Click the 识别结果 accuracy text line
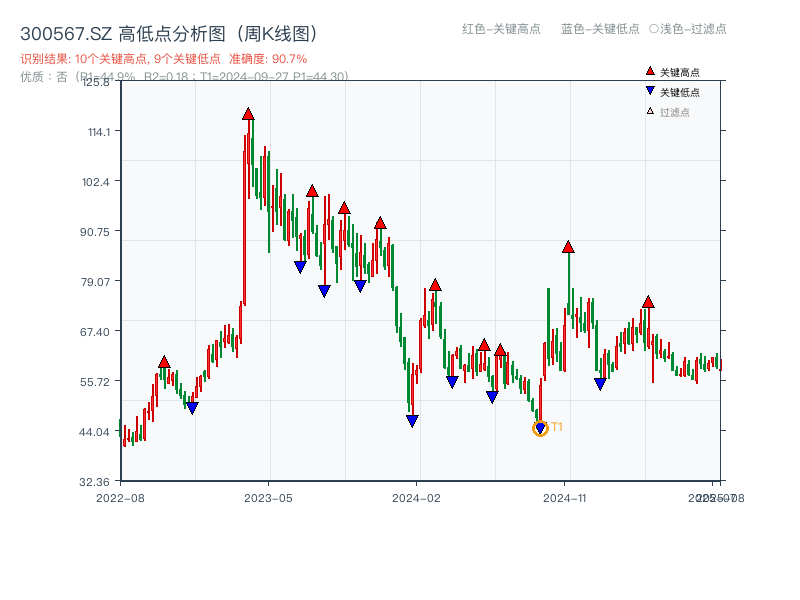800x600 pixels. (x=160, y=59)
